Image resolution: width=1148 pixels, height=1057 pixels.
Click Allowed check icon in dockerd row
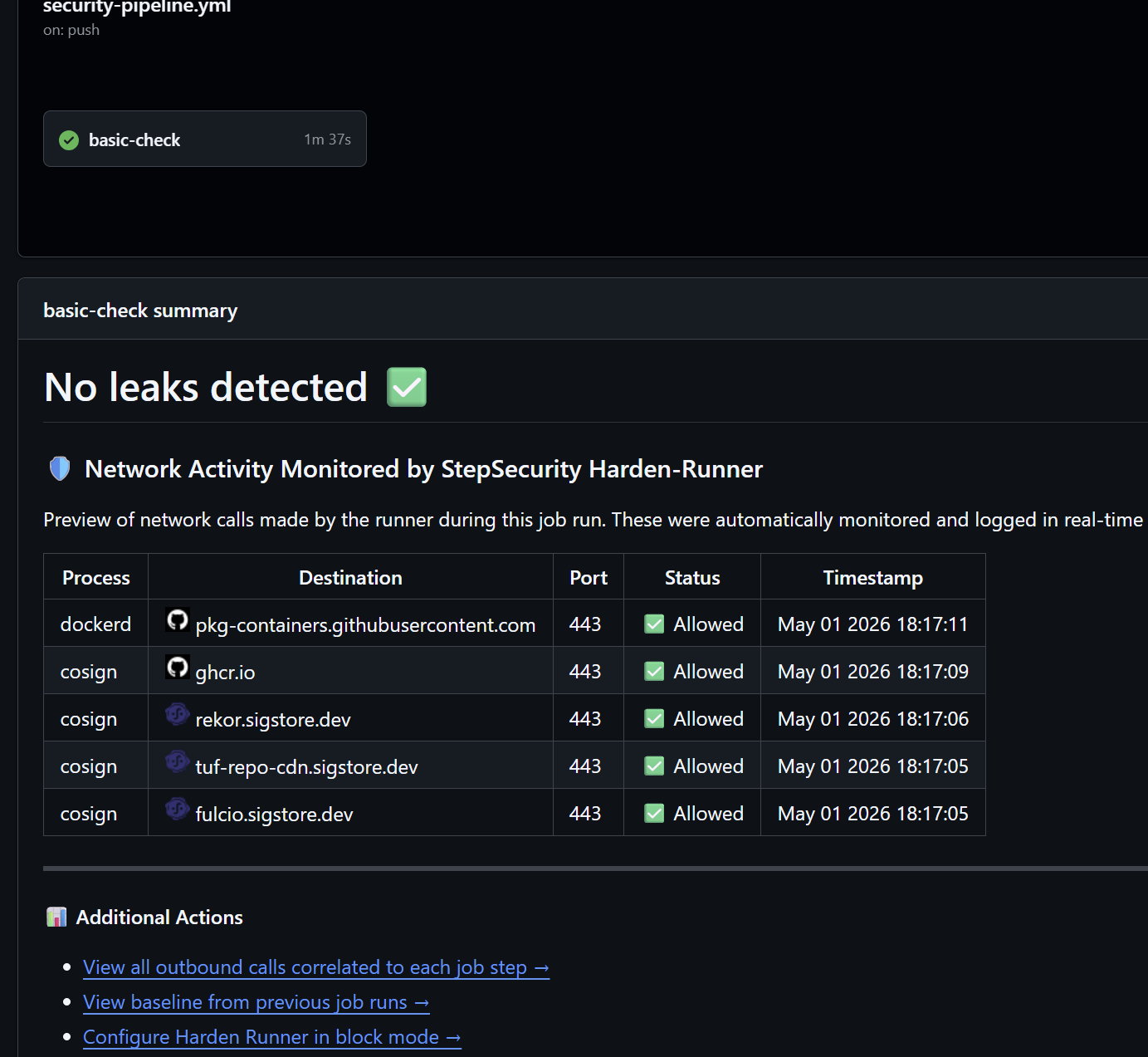point(654,624)
